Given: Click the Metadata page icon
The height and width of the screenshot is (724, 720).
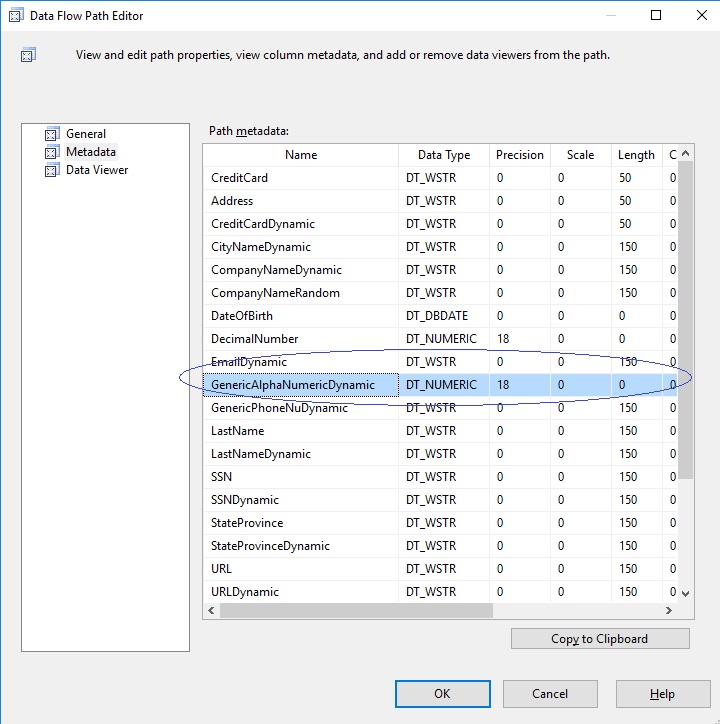Looking at the screenshot, I should [x=52, y=151].
